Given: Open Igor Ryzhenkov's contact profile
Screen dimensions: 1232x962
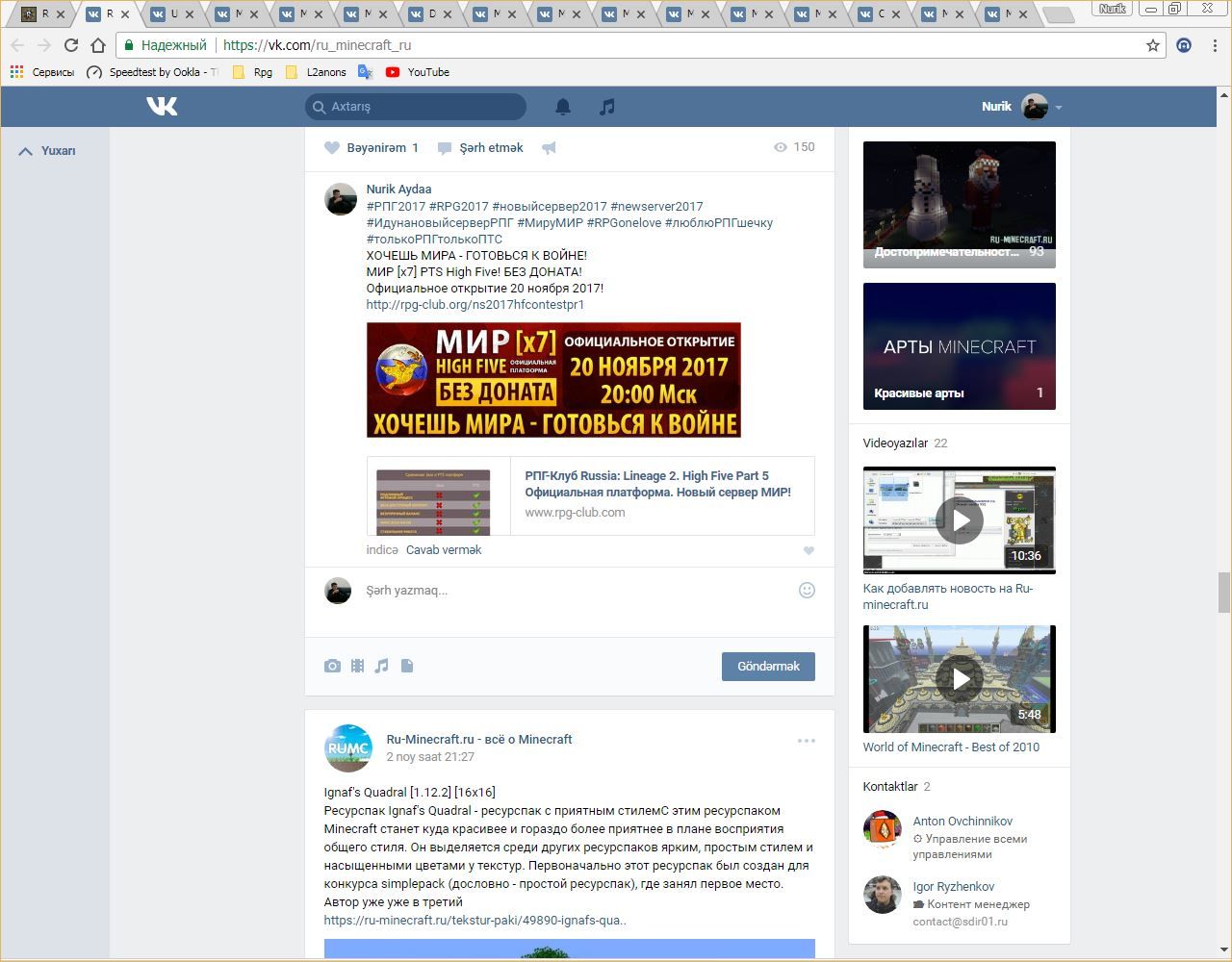Looking at the screenshot, I should 954,887.
